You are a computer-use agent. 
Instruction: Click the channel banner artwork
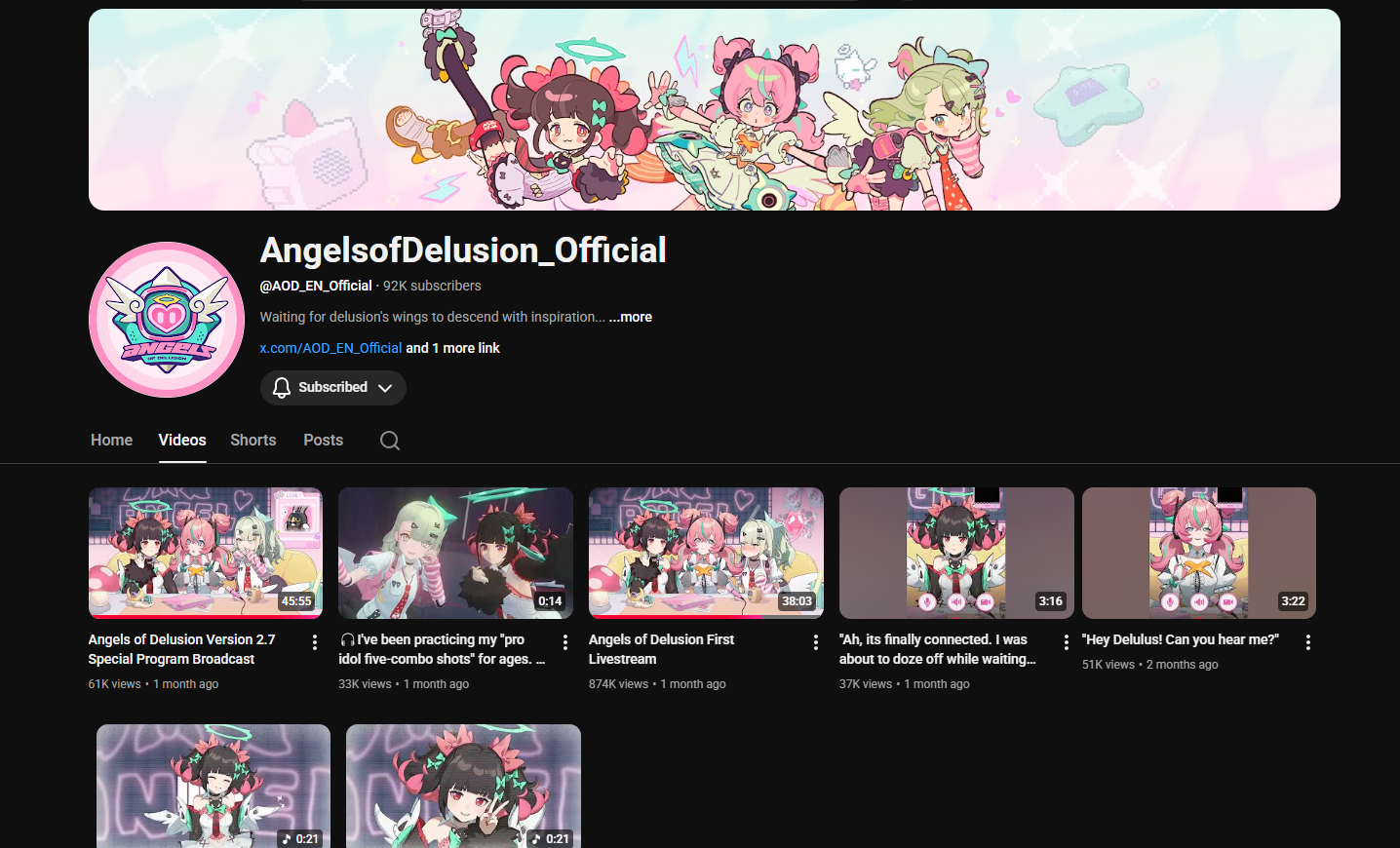pyautogui.click(x=715, y=109)
